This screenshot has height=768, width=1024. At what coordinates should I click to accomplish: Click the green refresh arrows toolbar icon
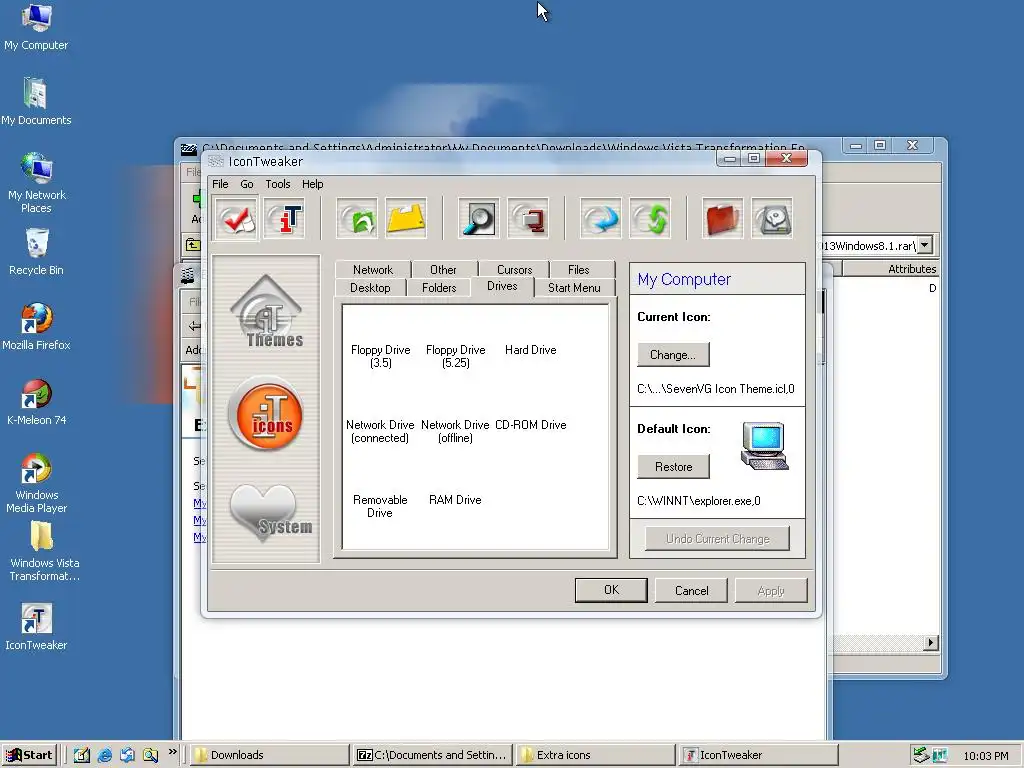[x=650, y=219]
